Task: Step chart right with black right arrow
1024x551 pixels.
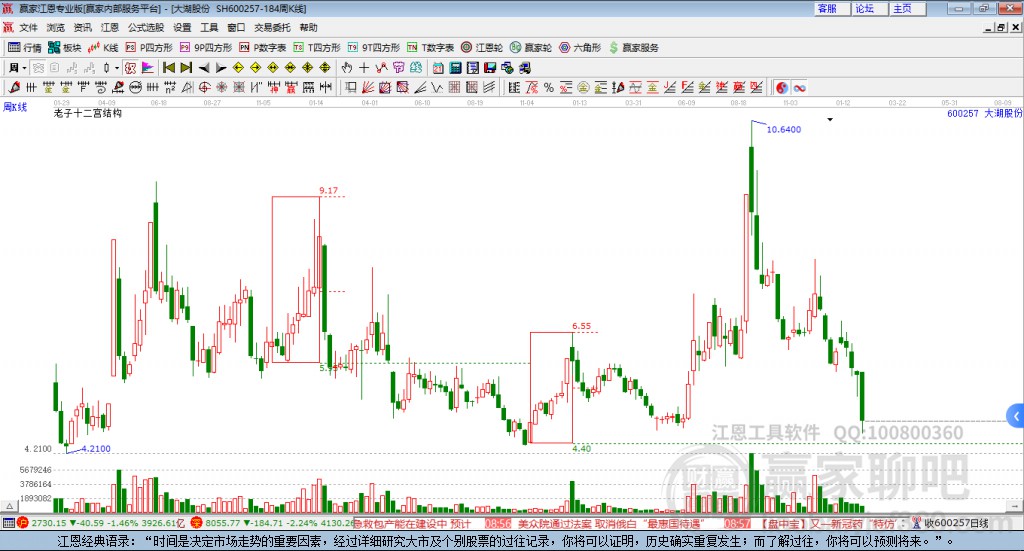Action: pos(221,68)
